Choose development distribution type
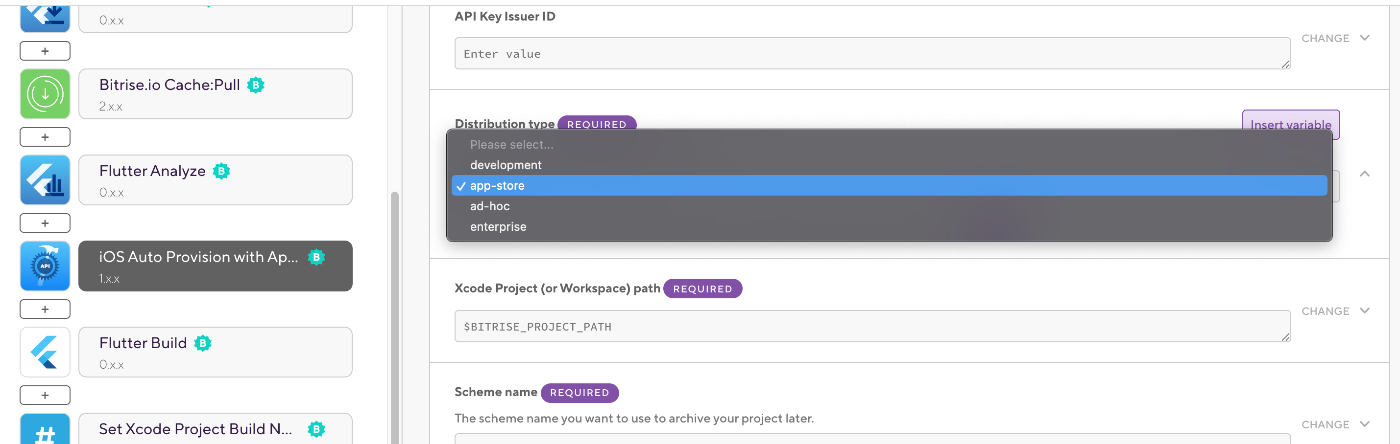This screenshot has width=1400, height=444. coord(889,165)
